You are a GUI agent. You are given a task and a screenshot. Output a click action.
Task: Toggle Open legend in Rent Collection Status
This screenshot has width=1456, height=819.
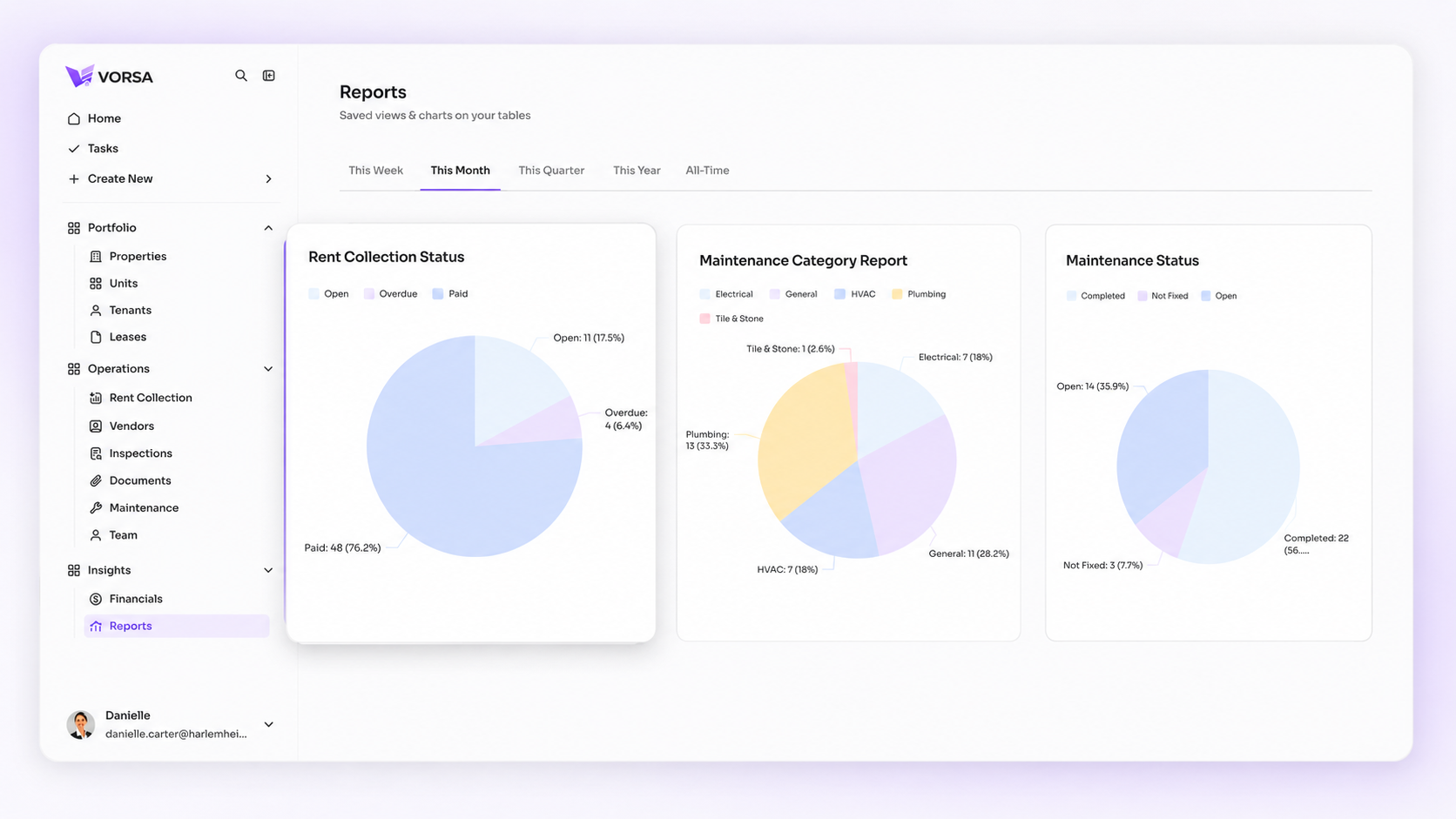coord(329,294)
